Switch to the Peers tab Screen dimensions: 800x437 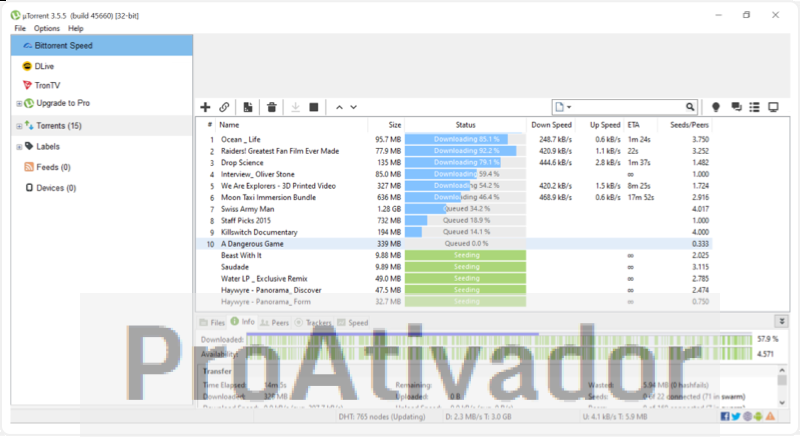tap(274, 322)
